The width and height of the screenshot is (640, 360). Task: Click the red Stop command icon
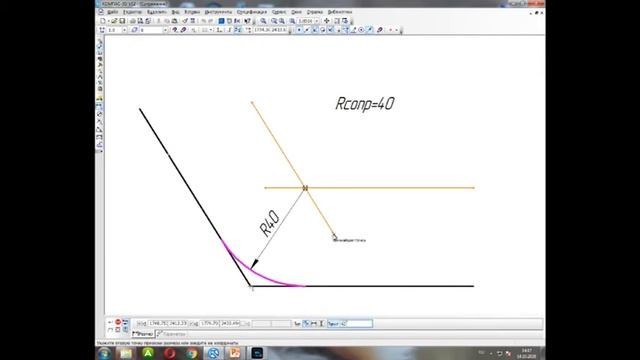click(x=118, y=322)
